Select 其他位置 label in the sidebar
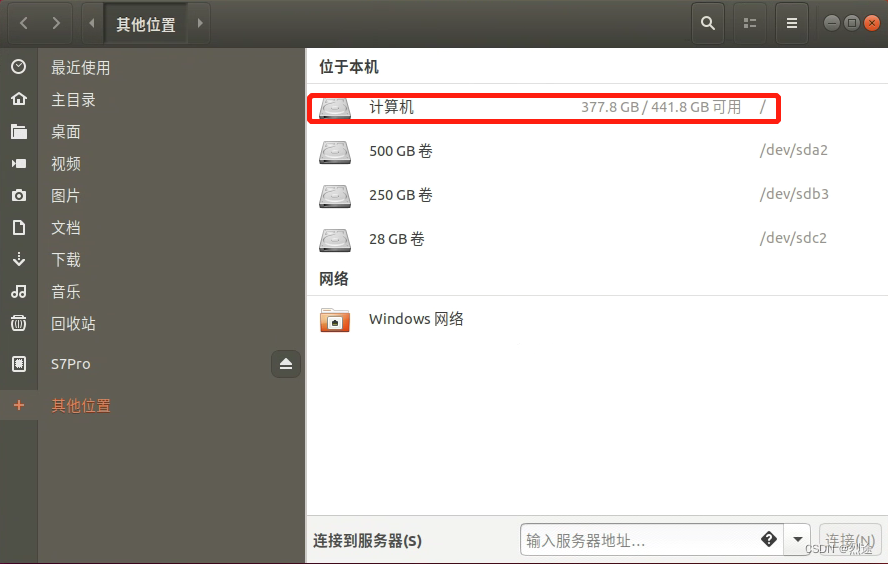This screenshot has height=564, width=888. tap(81, 406)
